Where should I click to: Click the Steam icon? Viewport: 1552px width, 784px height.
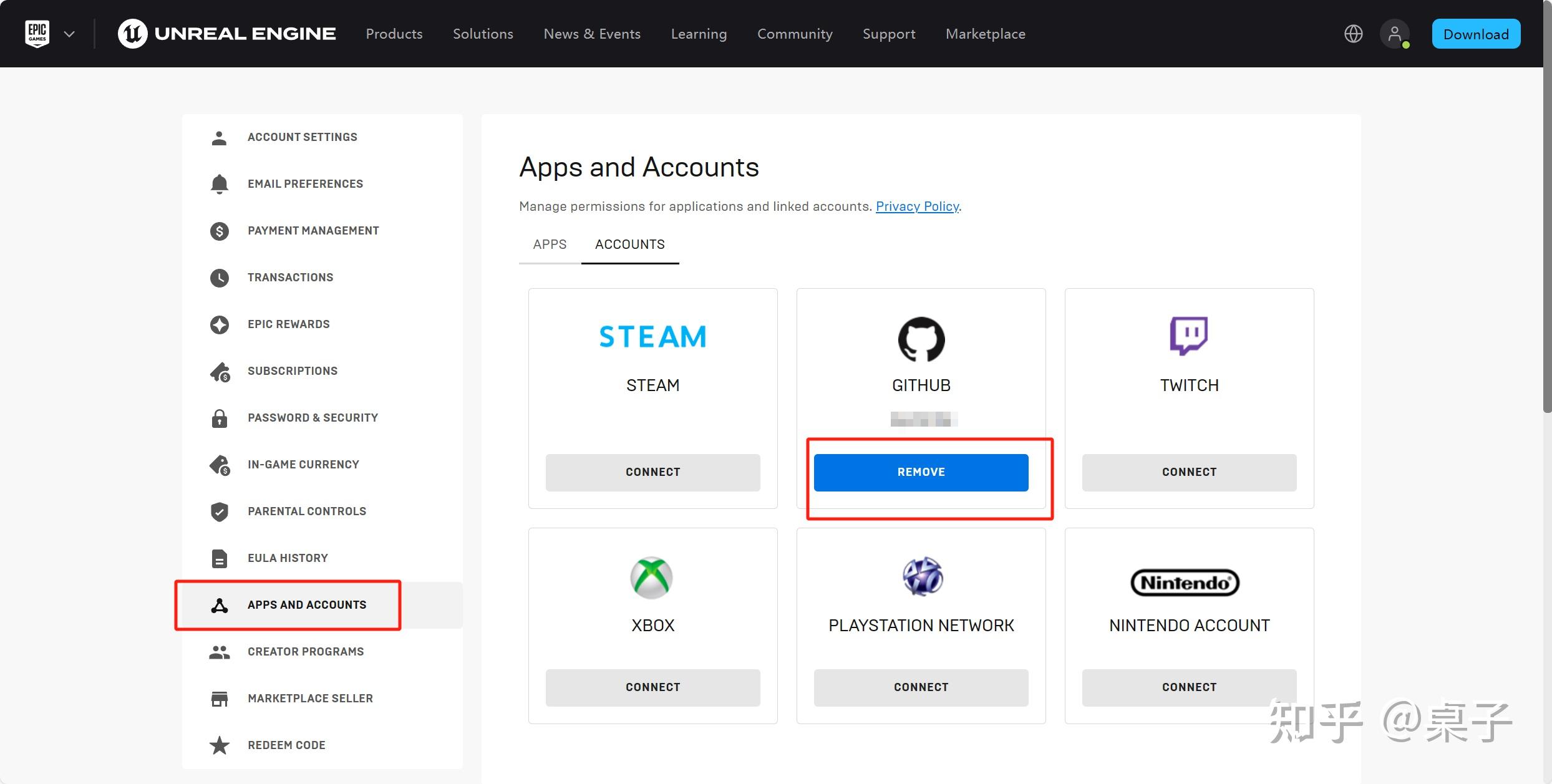tap(652, 336)
